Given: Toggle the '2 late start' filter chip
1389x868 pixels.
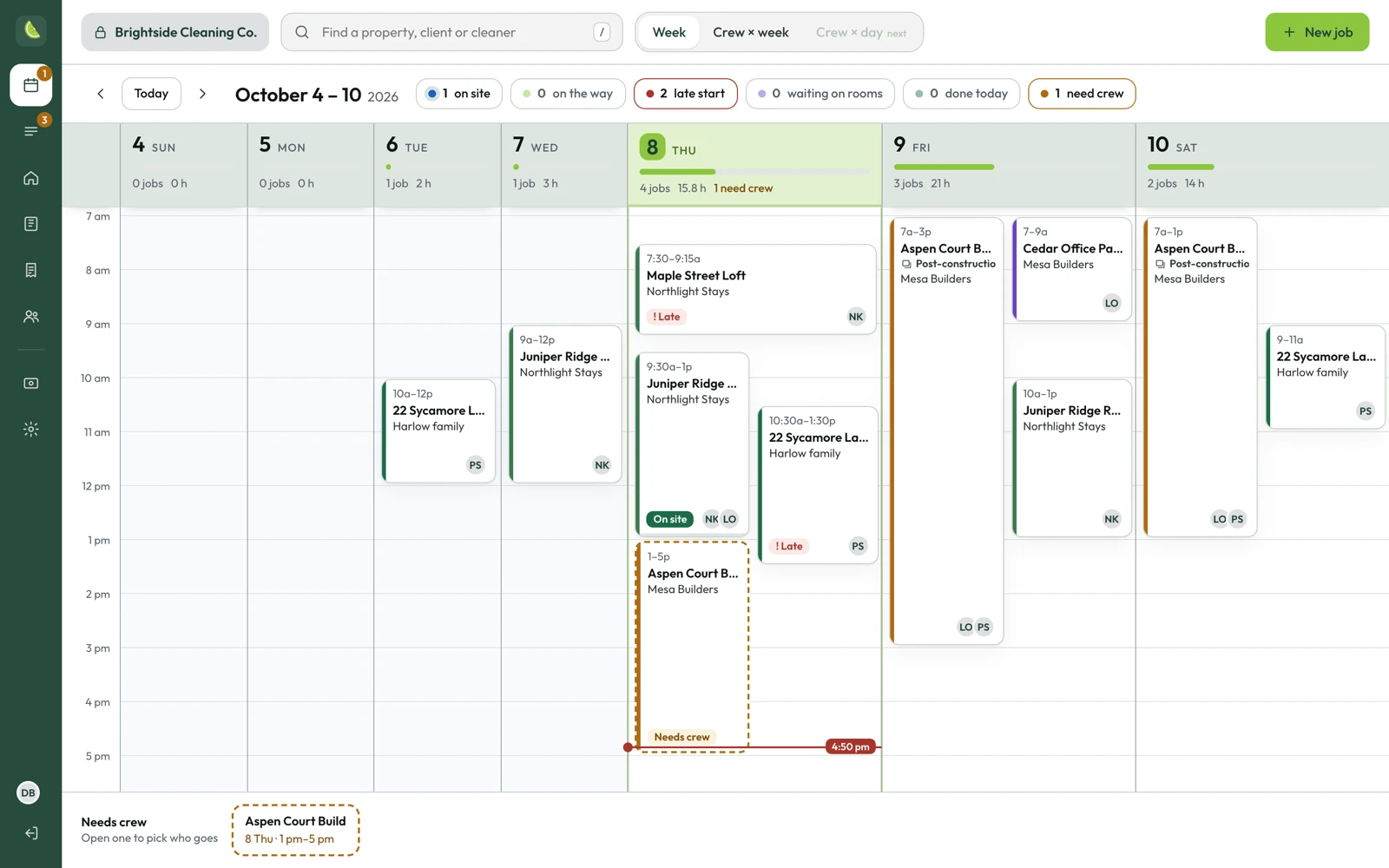Looking at the screenshot, I should tap(686, 94).
